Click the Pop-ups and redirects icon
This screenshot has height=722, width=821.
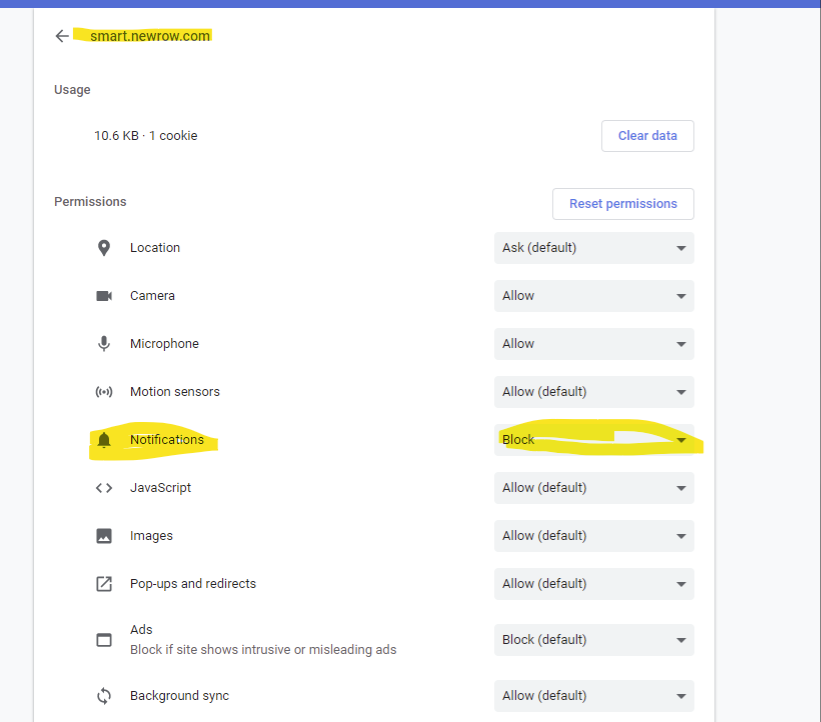[104, 584]
